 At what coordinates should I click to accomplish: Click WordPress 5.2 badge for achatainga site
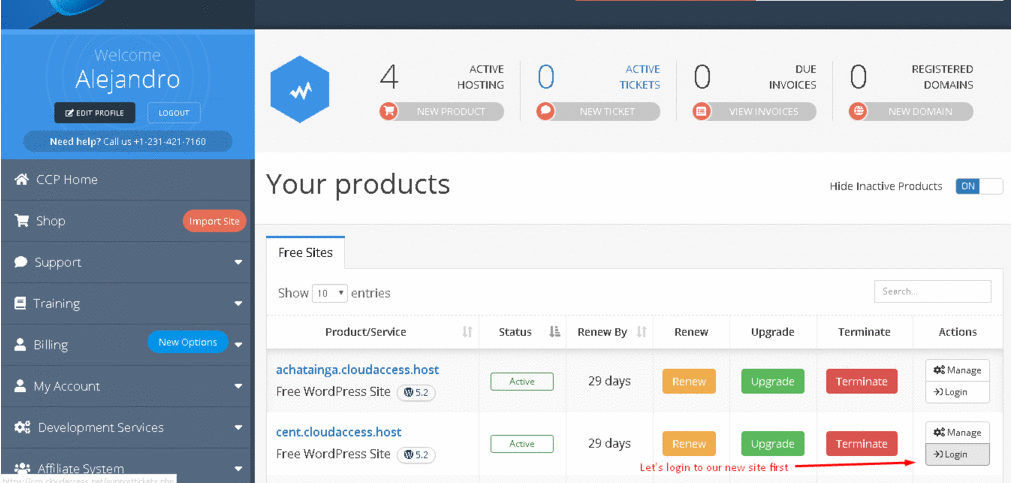point(416,393)
